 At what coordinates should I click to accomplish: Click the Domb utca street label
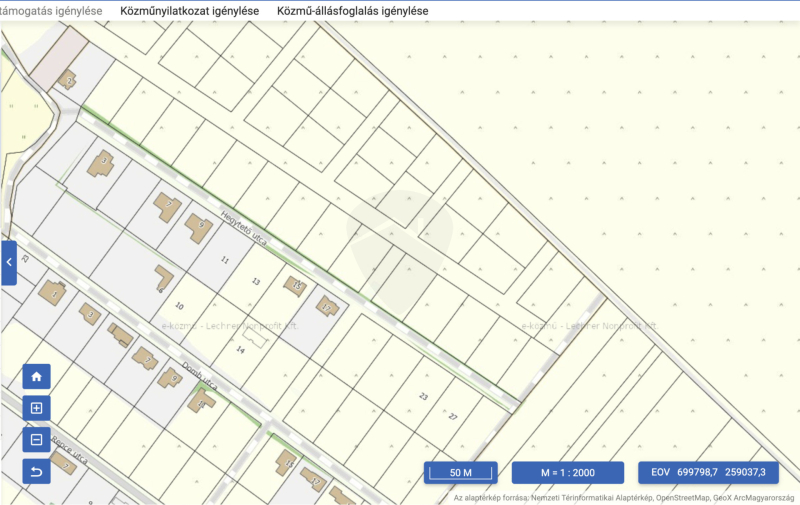(199, 376)
